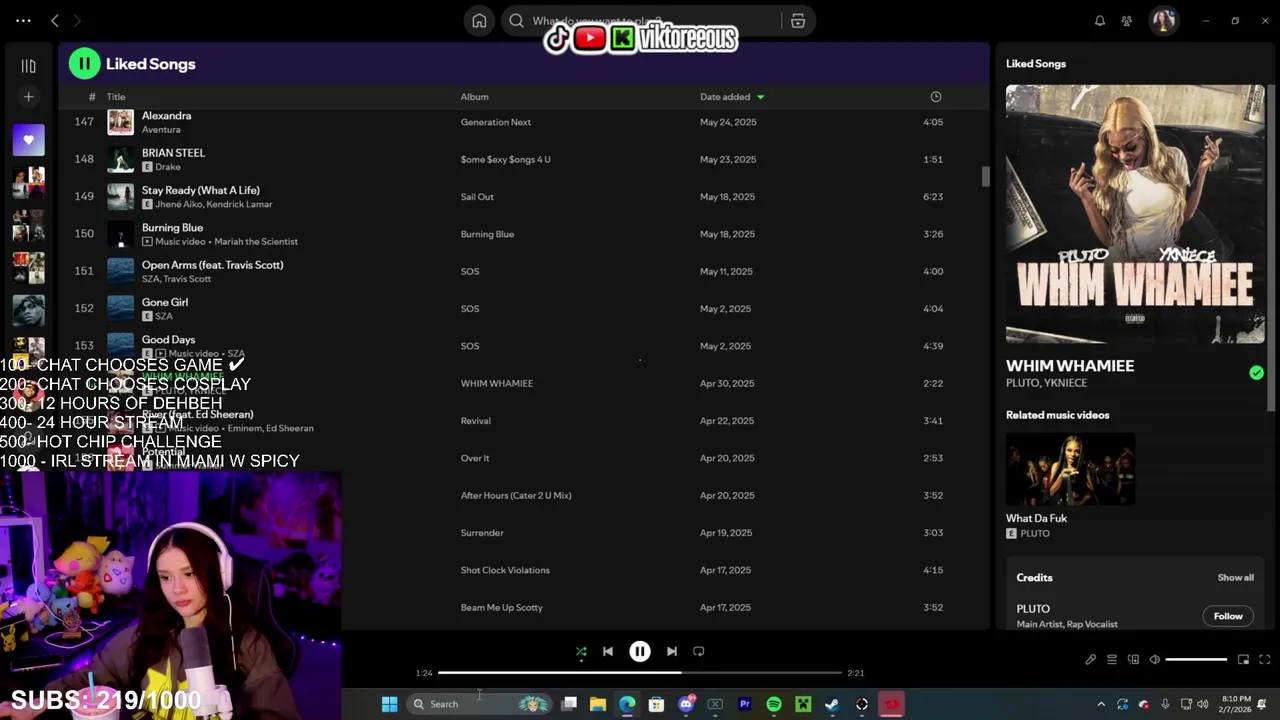The height and width of the screenshot is (720, 1280).
Task: Open the artist Mariah the Scientist
Action: (x=256, y=242)
